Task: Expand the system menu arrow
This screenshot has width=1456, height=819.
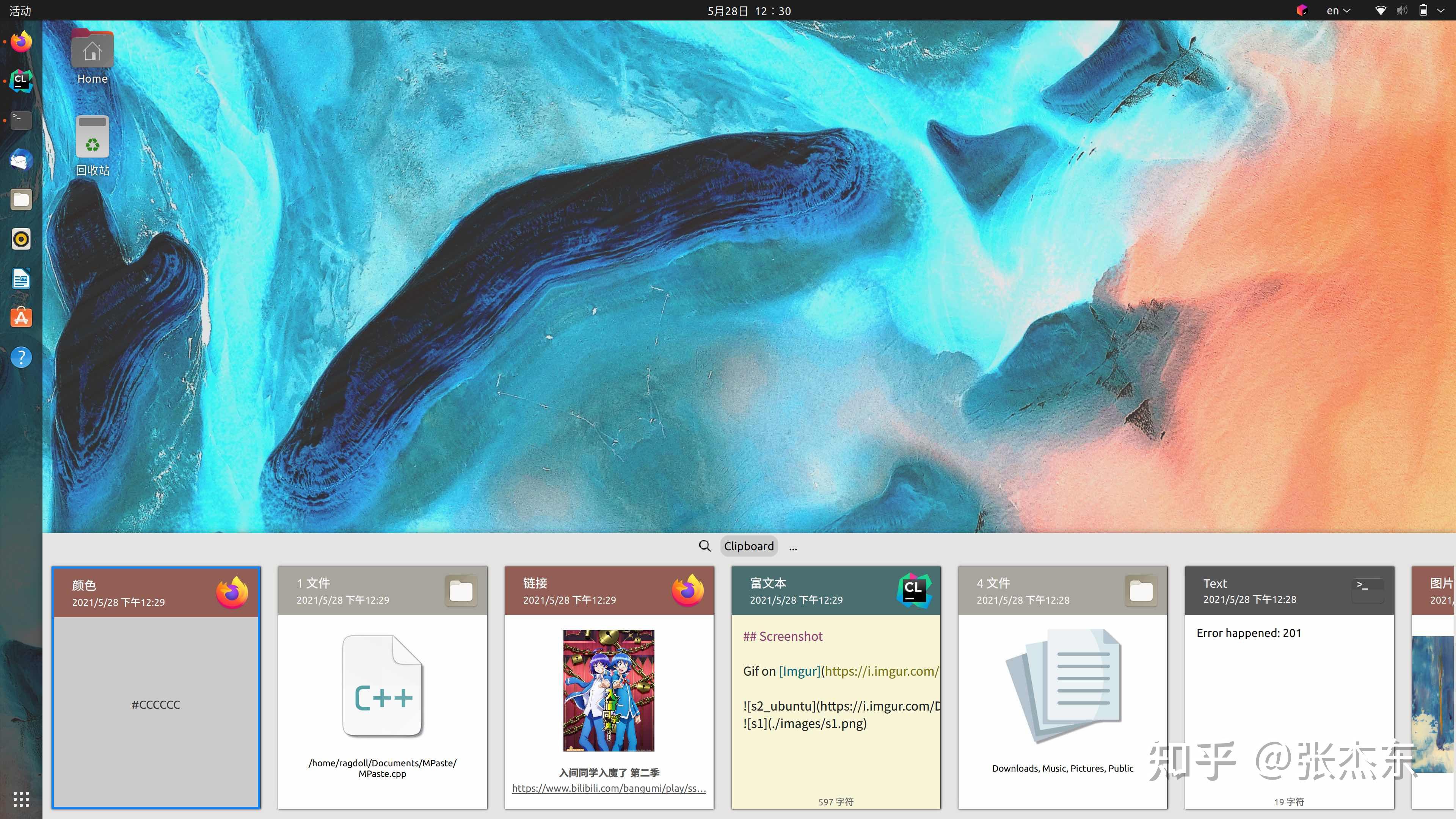Action: (1441, 10)
